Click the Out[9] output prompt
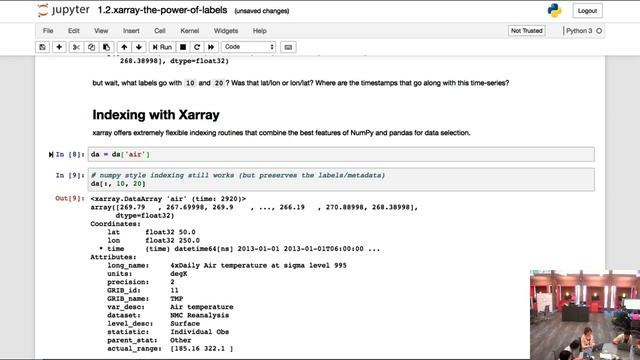Viewport: 640px width, 360px height. point(70,198)
